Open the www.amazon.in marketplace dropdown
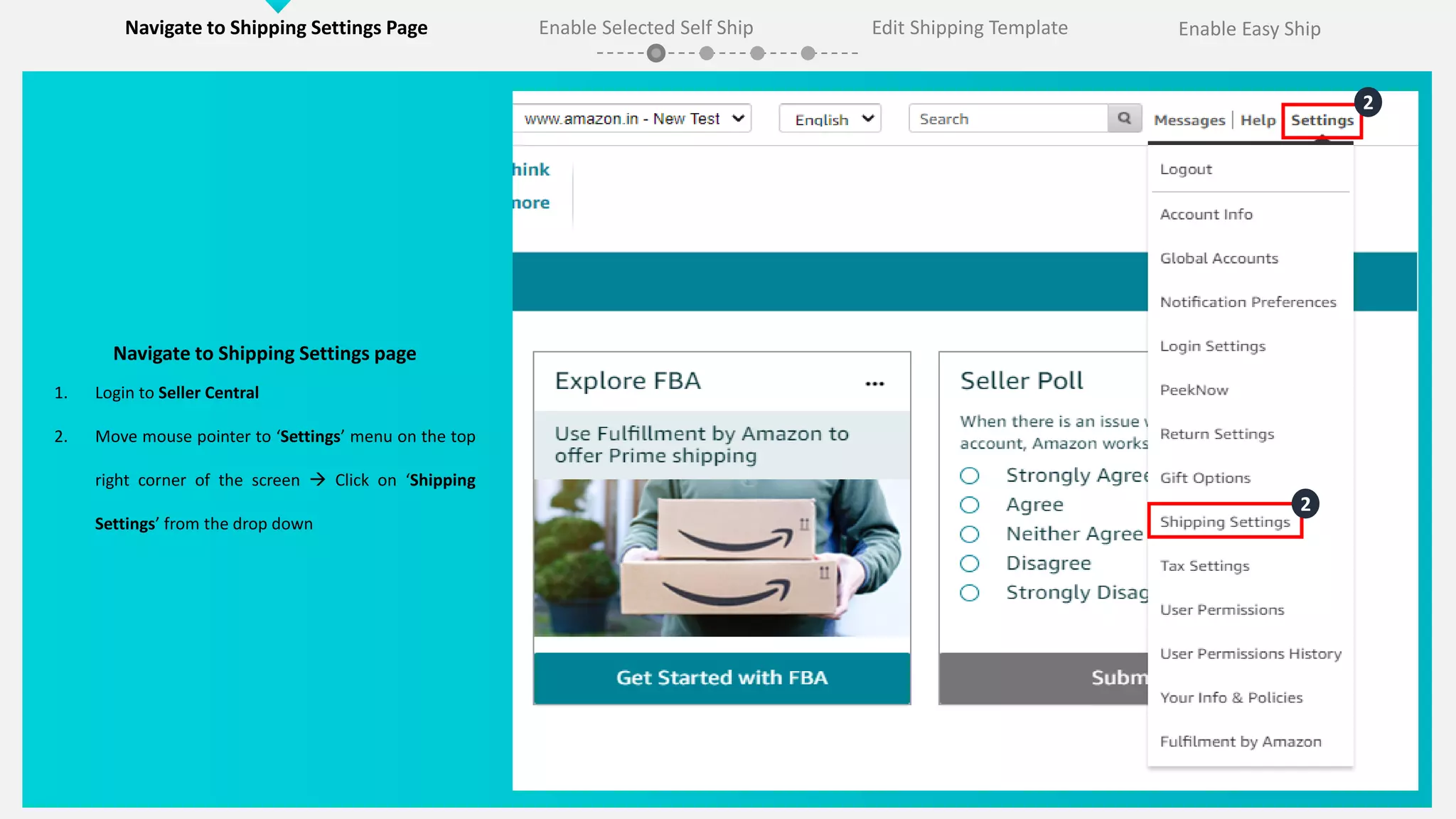1456x819 pixels. coord(632,119)
